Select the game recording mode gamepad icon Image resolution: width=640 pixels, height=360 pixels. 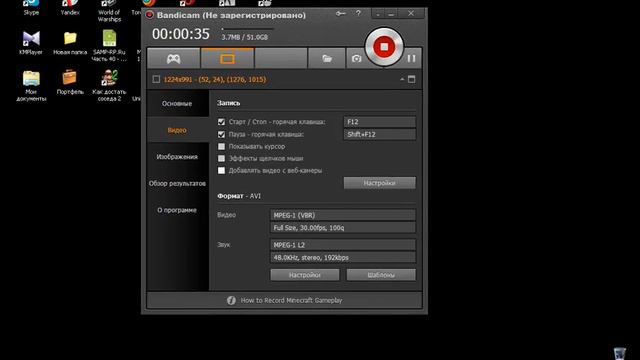[173, 59]
